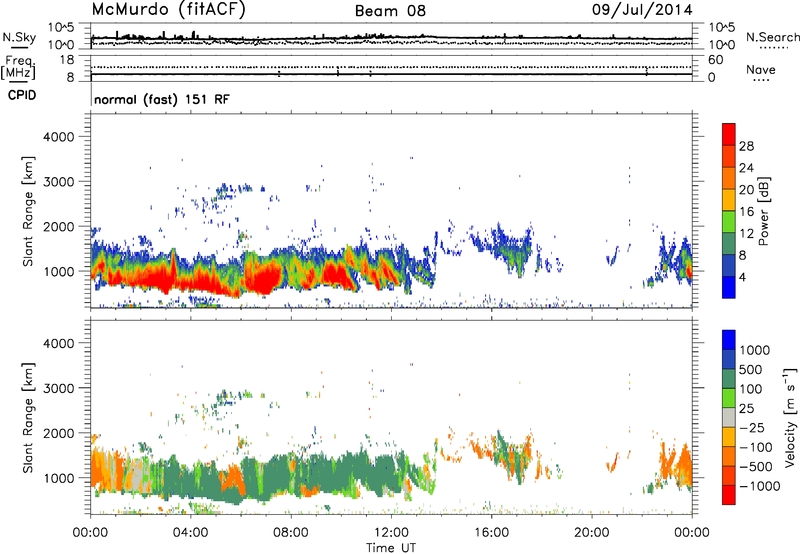Select the CPID label
Image resolution: width=800 pixels, height=554 pixels.
(22, 95)
